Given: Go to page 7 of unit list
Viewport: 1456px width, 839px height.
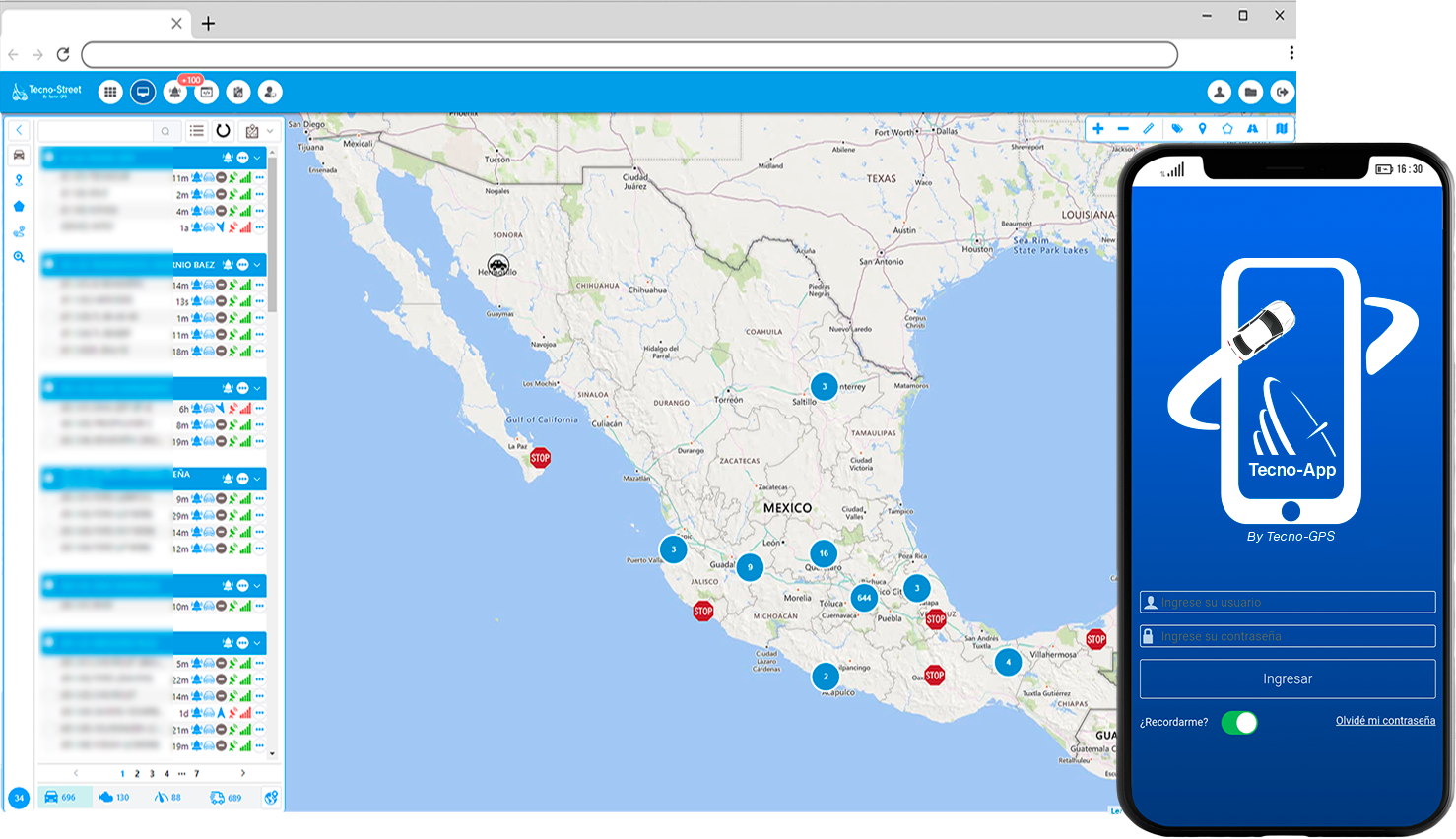Looking at the screenshot, I should click(196, 774).
